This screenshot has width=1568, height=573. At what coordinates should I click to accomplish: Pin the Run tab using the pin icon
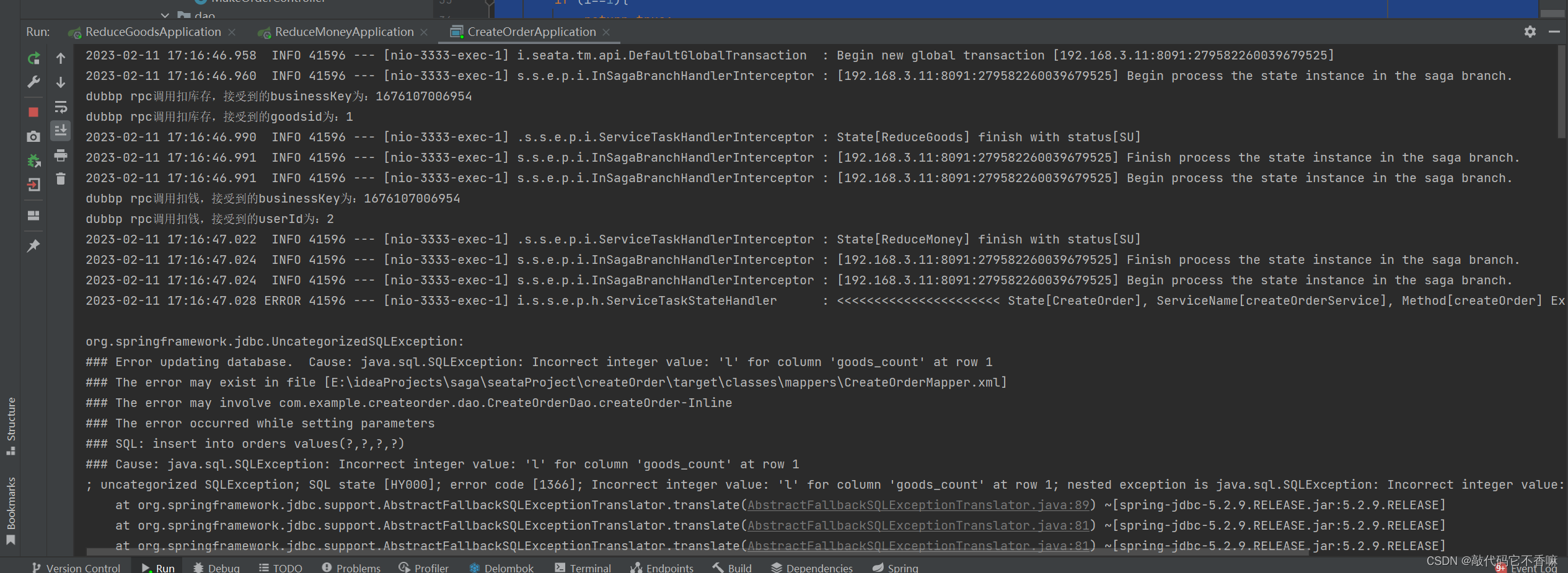pyautogui.click(x=33, y=246)
